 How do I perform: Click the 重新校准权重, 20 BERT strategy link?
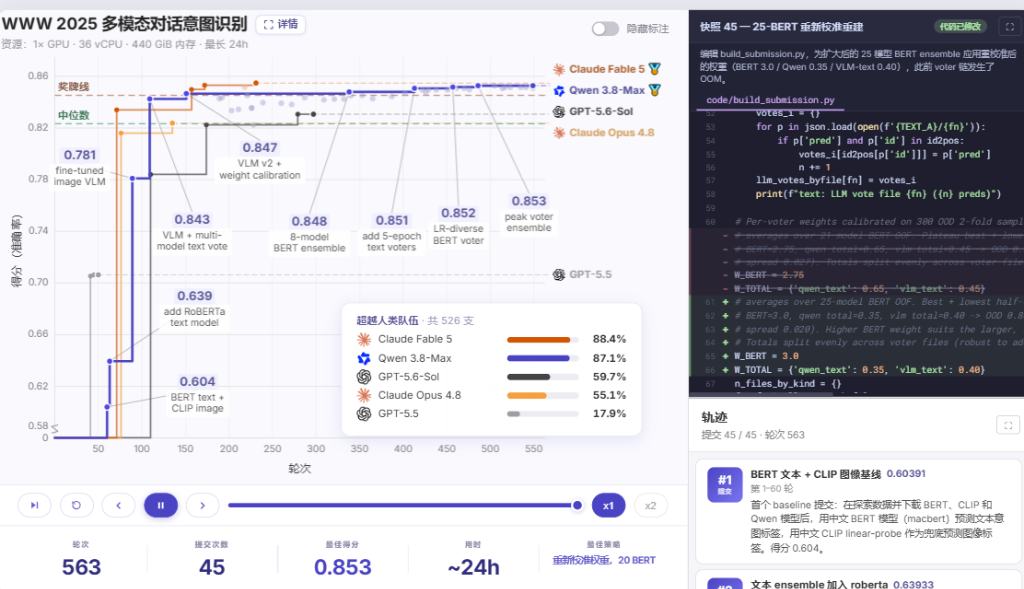(603, 560)
